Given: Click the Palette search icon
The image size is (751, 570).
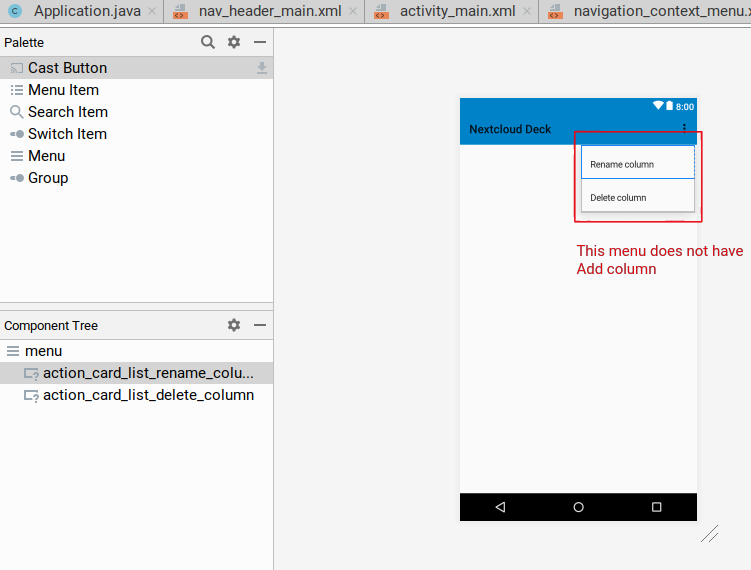Looking at the screenshot, I should (x=207, y=42).
